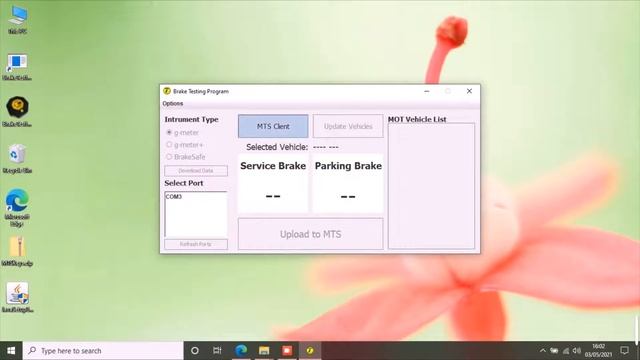640x360 pixels.
Task: Click the Refresh Ports button
Action: point(196,244)
